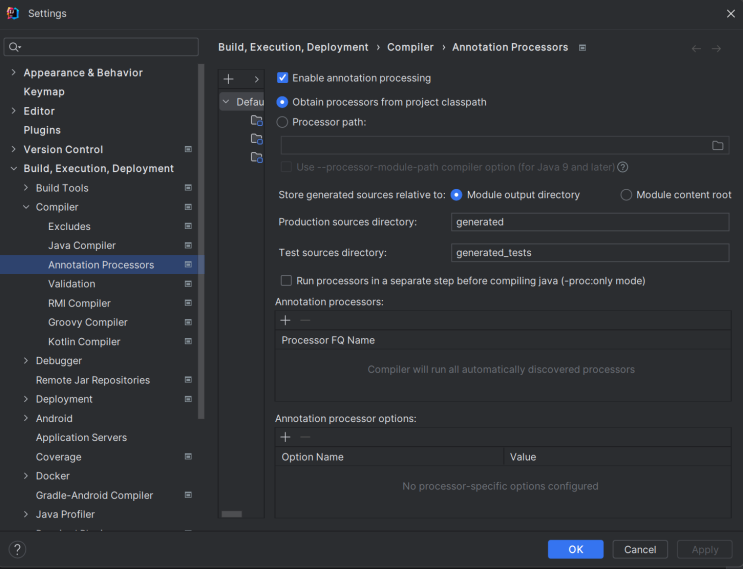Screen dimensions: 743x569
Task: Expand Build Tools node
Action: (x=26, y=188)
